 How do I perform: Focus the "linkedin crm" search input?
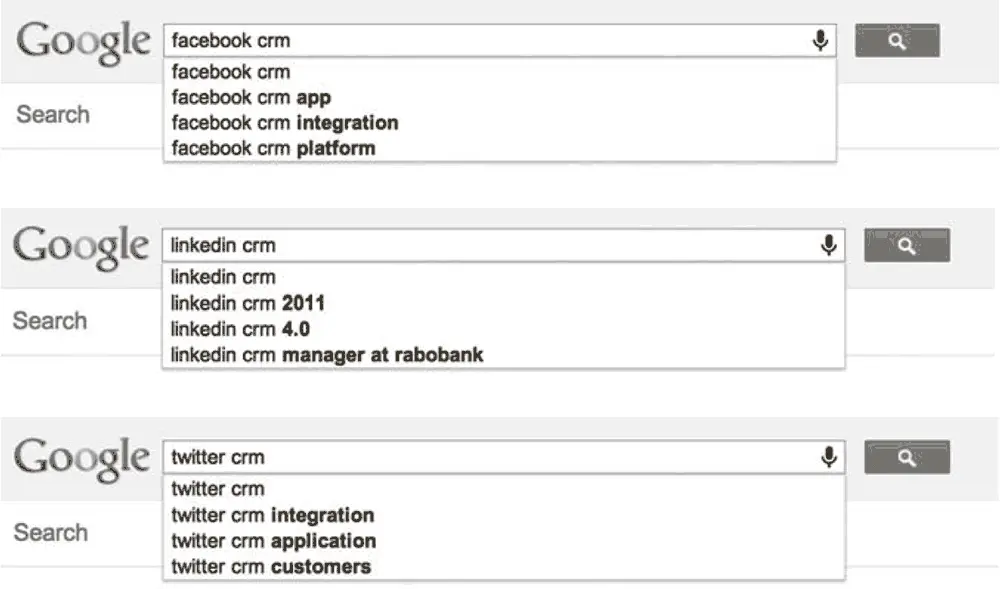(x=490, y=245)
